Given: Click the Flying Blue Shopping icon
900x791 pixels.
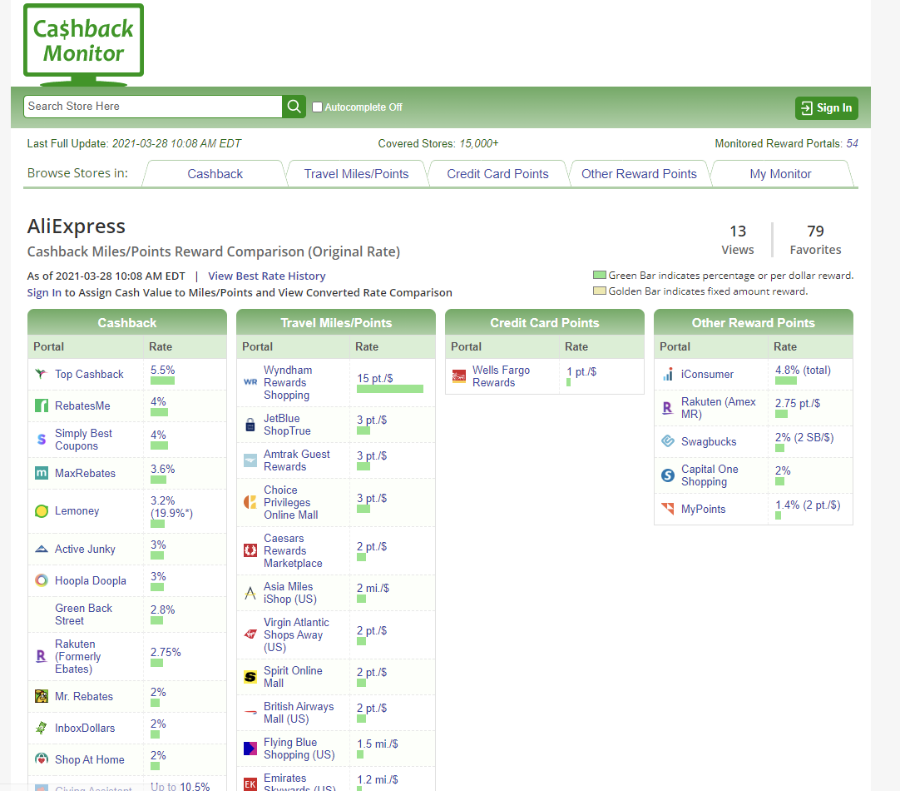Looking at the screenshot, I should (x=250, y=749).
